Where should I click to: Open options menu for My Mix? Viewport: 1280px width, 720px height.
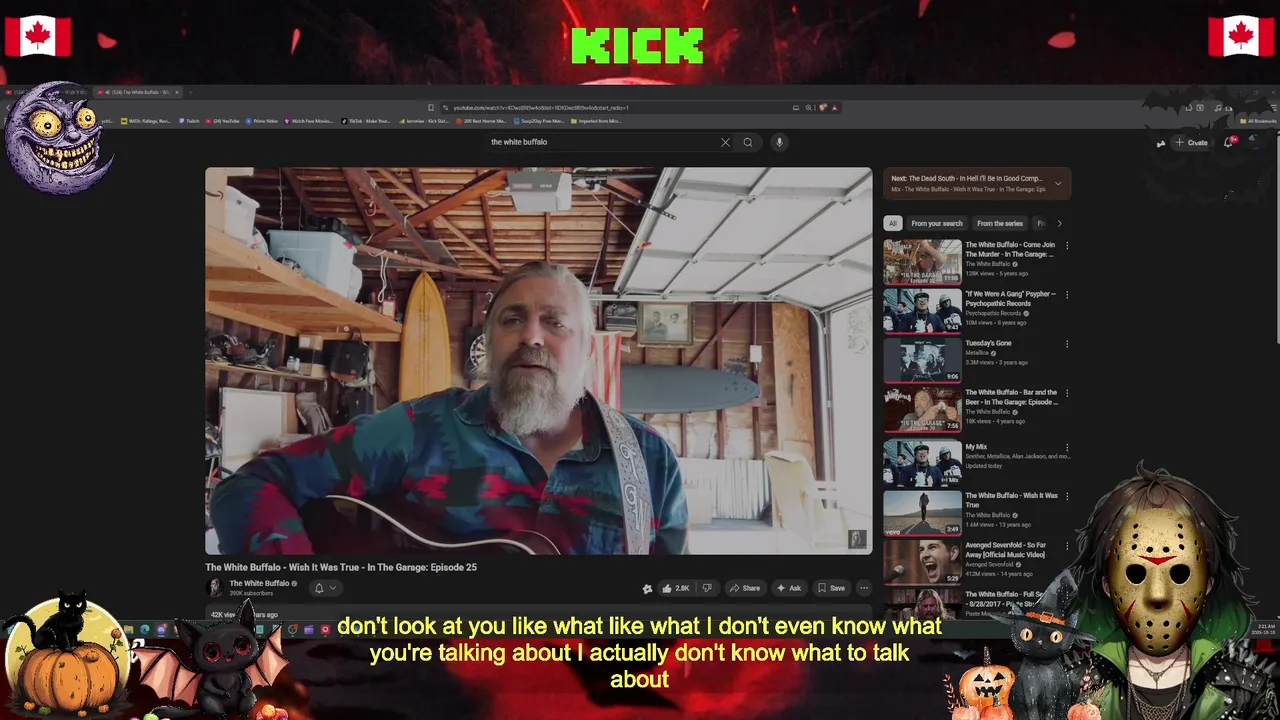click(1067, 448)
